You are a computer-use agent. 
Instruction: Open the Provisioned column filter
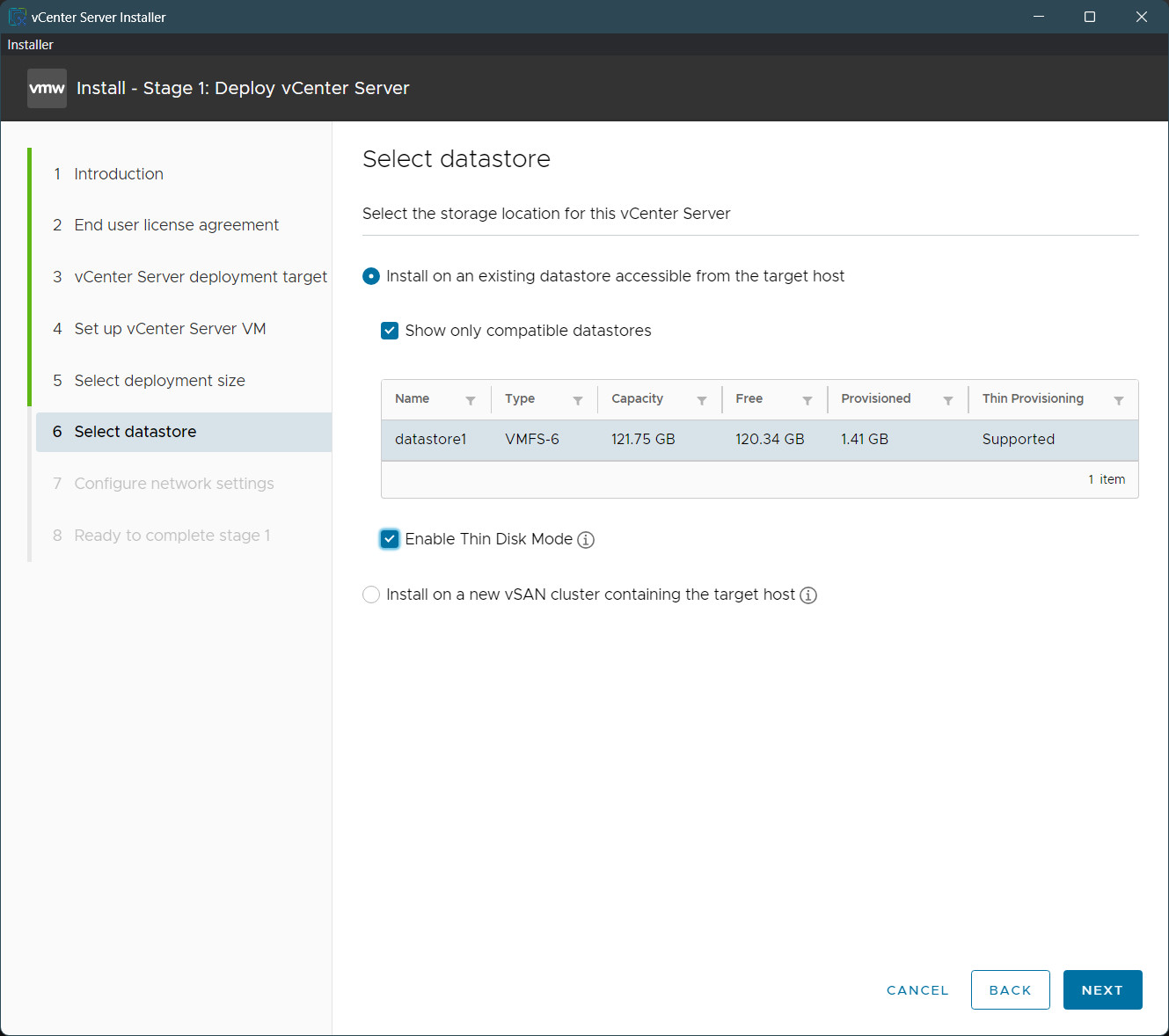coord(948,400)
